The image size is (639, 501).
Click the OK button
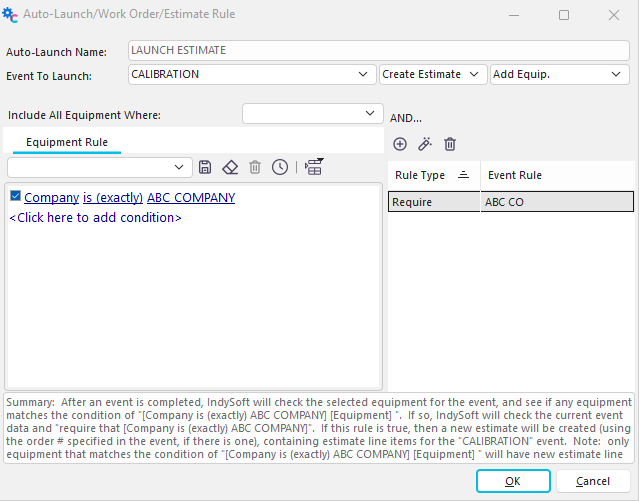(x=513, y=481)
